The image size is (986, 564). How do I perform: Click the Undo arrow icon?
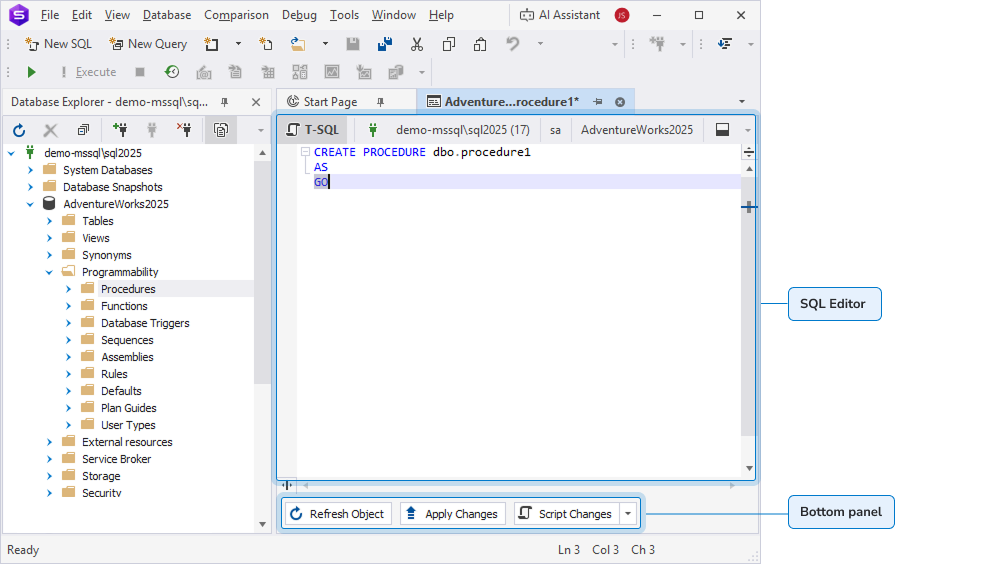pos(512,44)
